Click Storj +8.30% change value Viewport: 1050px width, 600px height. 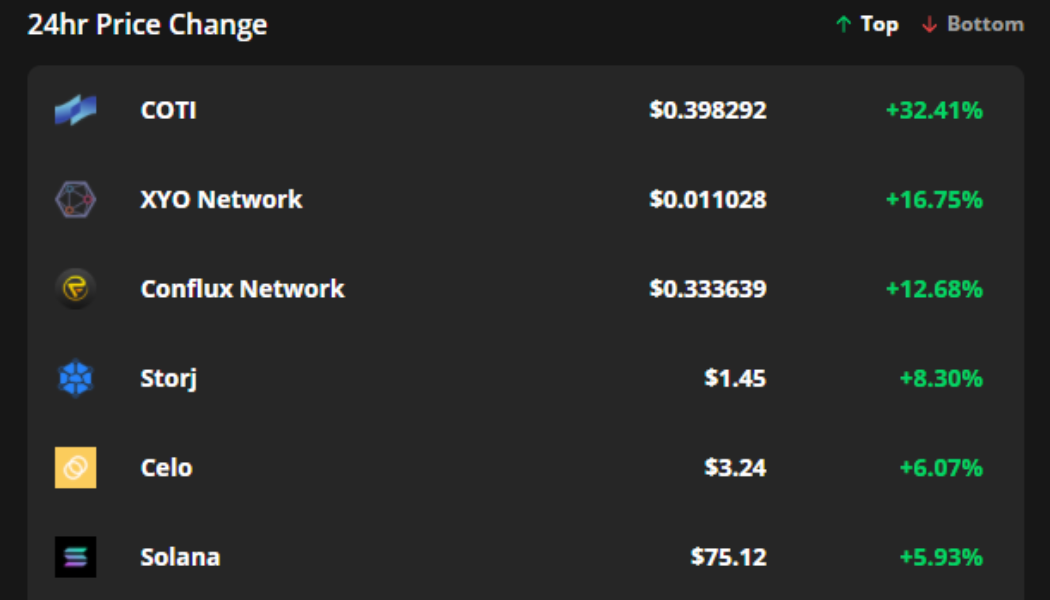pyautogui.click(x=941, y=379)
